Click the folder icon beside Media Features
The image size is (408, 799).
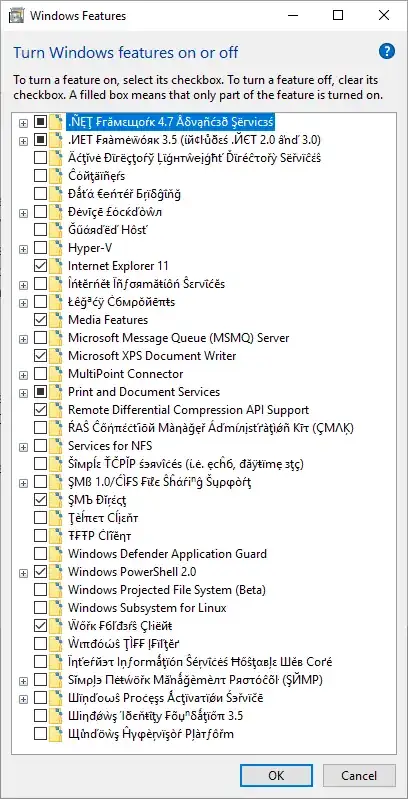click(57, 320)
